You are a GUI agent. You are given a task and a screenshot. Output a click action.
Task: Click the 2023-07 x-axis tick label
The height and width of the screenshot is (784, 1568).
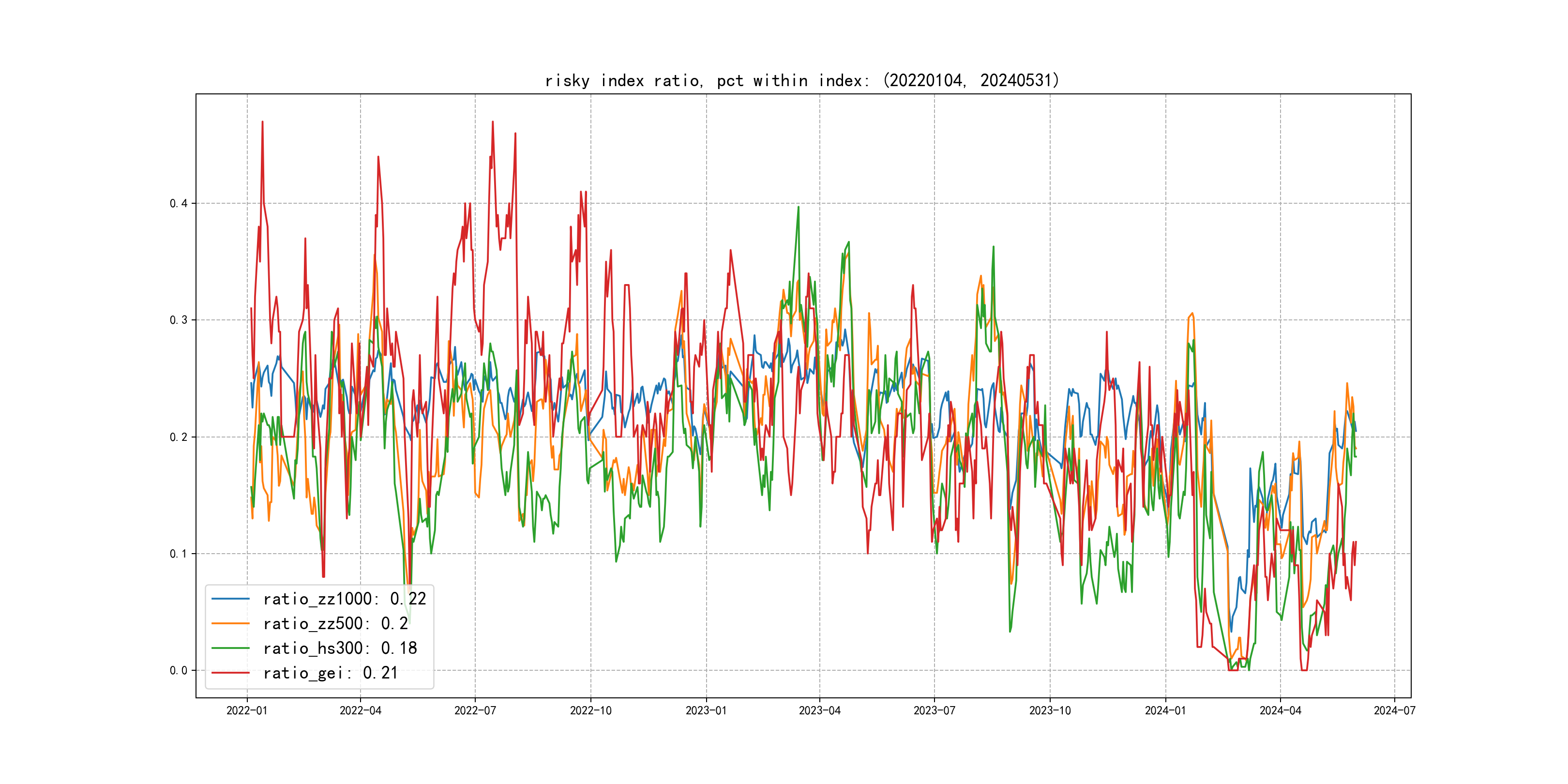point(935,710)
